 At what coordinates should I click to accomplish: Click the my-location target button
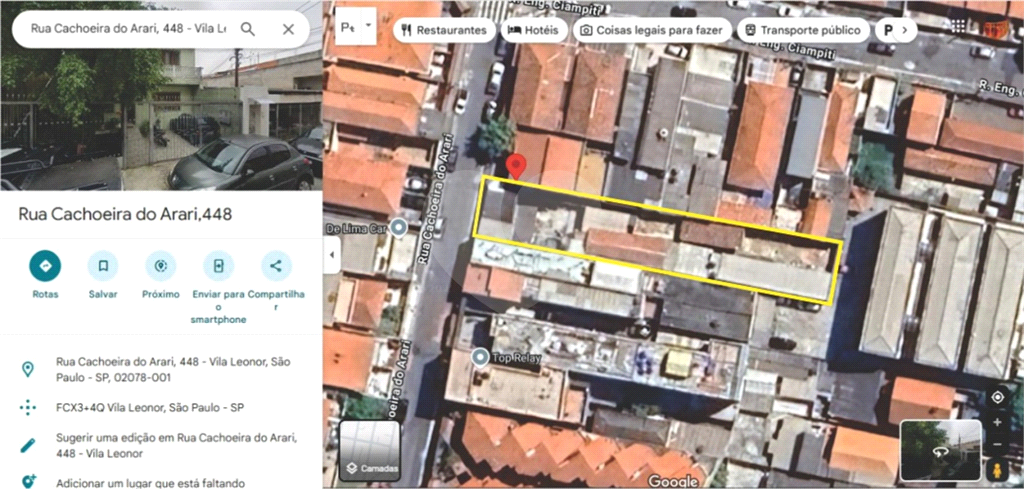[x=997, y=397]
